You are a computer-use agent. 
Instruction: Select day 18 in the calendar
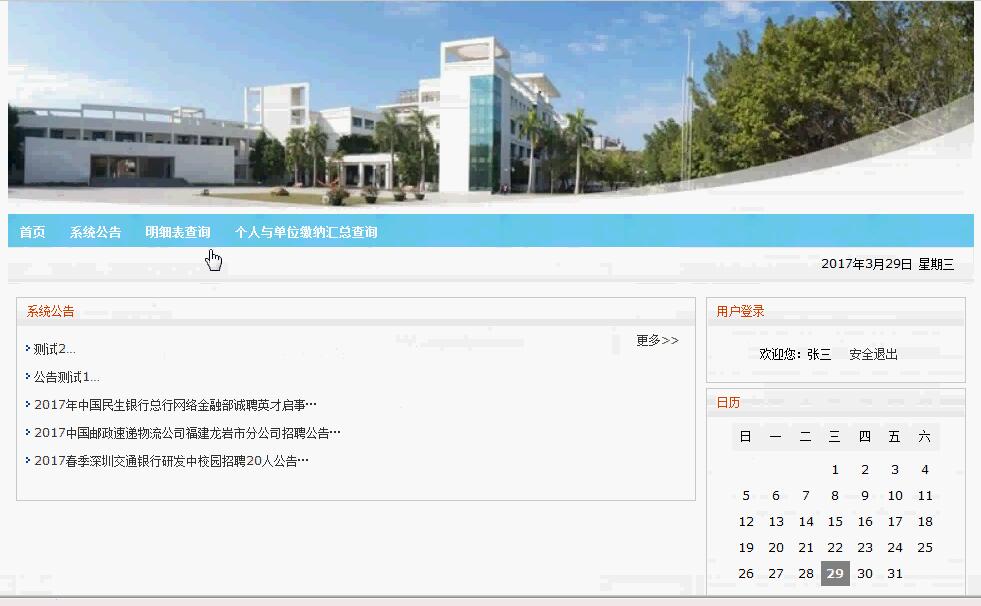[x=925, y=522]
